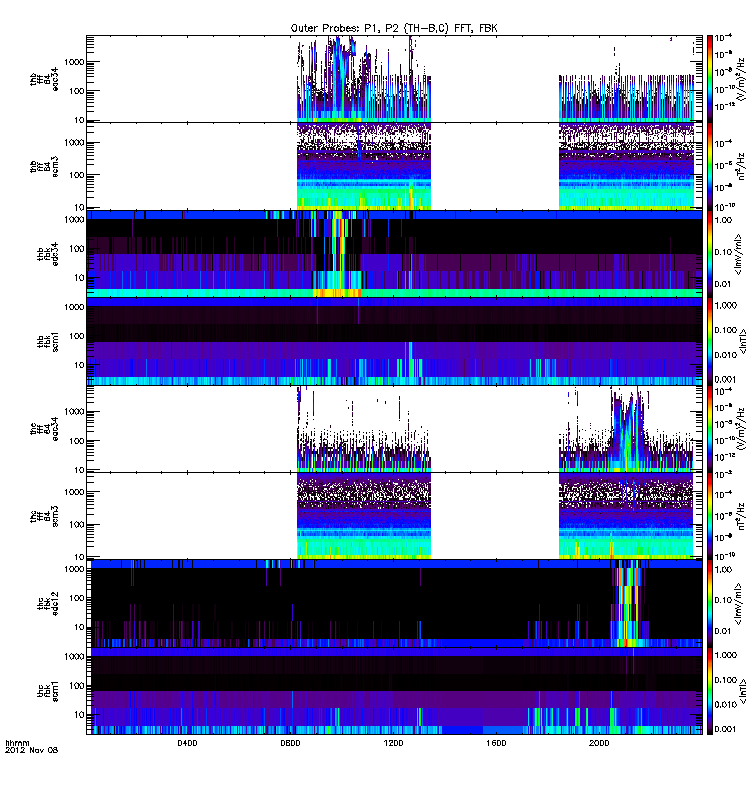This screenshot has width=750, height=800.
Task: Click the thb eac34 FFT spectrogram burst near 0800
Action: (x=340, y=77)
